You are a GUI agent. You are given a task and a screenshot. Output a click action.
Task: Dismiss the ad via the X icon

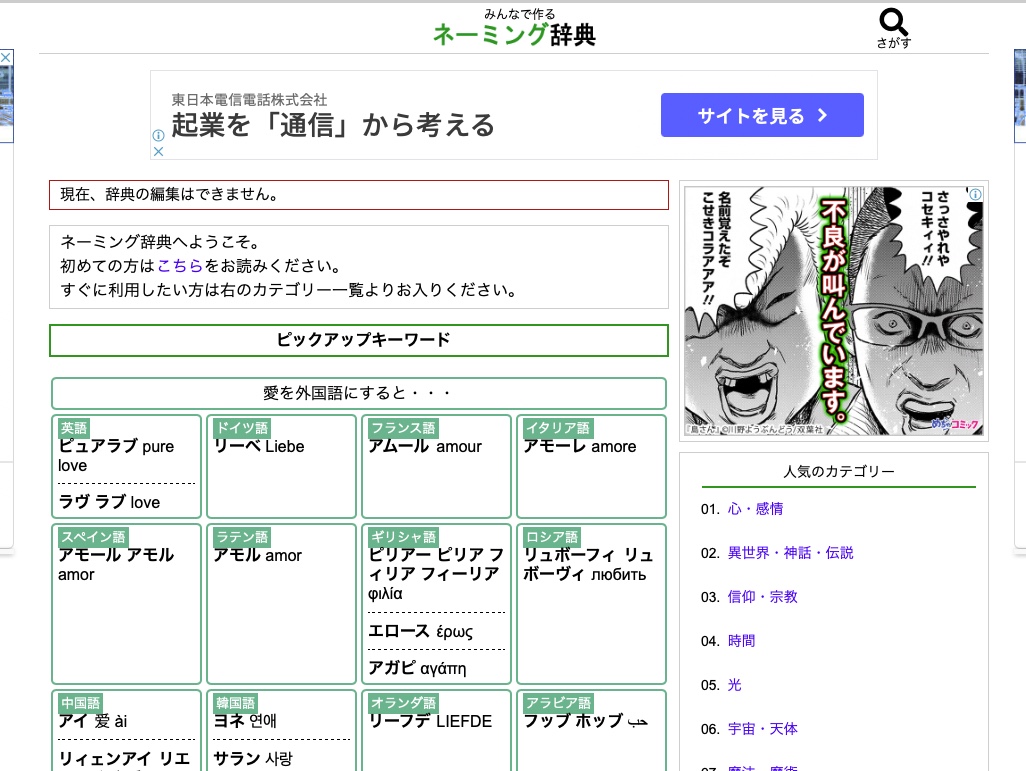(x=158, y=151)
